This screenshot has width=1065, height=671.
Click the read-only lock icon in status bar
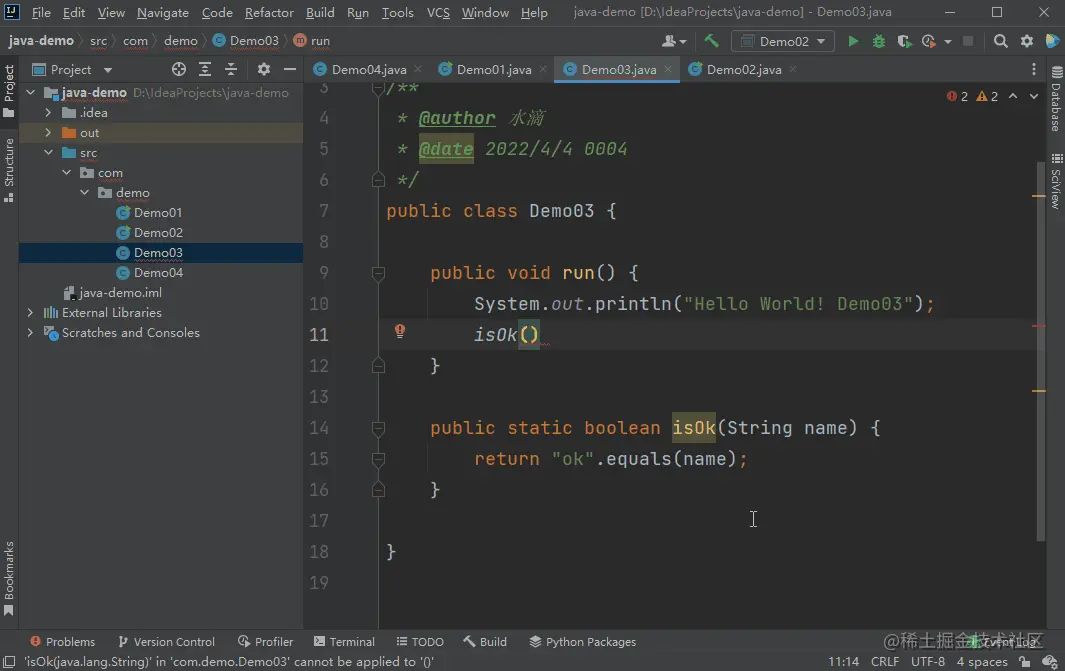(x=1025, y=661)
